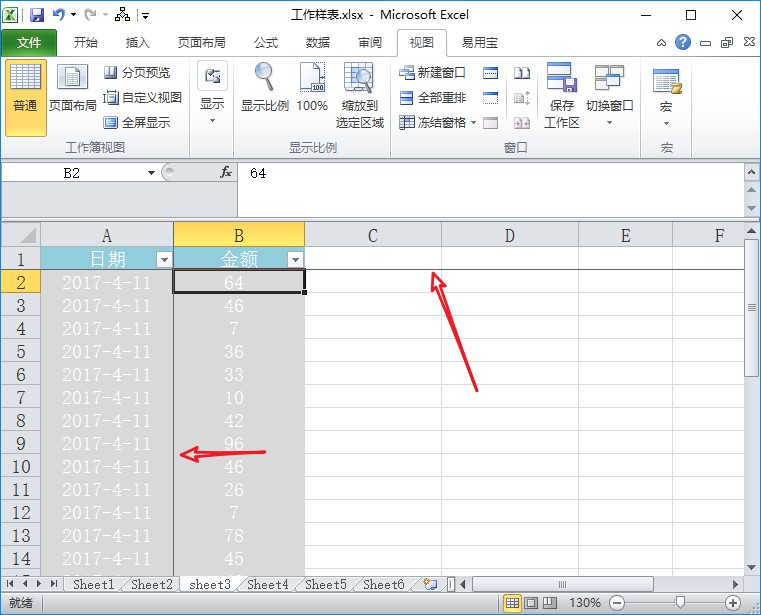Switch to Sheet1 worksheet tab
This screenshot has width=761, height=615.
pos(93,584)
